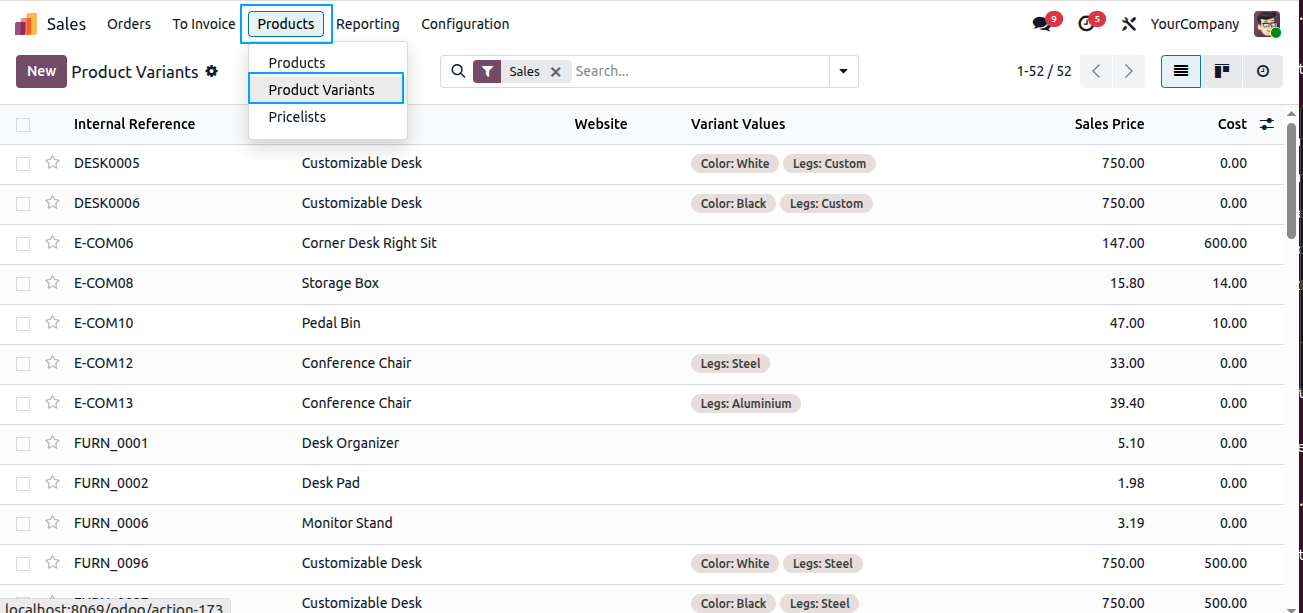Expand the search options dropdown arrow

tap(843, 71)
